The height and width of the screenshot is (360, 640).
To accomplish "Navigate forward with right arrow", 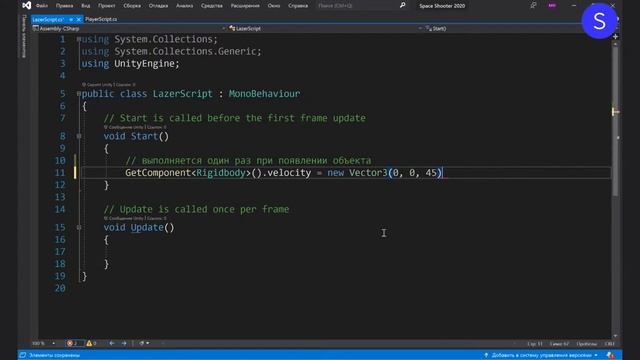I will 124,343.
